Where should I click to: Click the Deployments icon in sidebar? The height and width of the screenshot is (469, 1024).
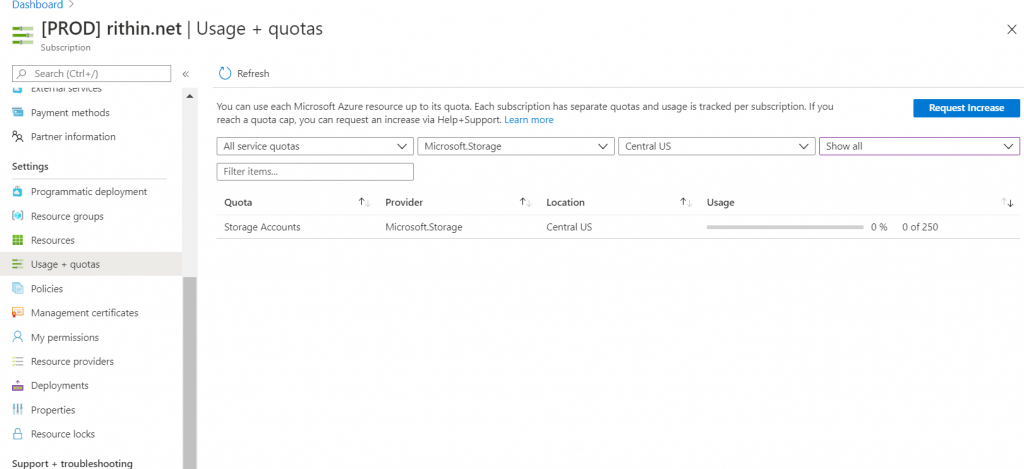coord(17,386)
